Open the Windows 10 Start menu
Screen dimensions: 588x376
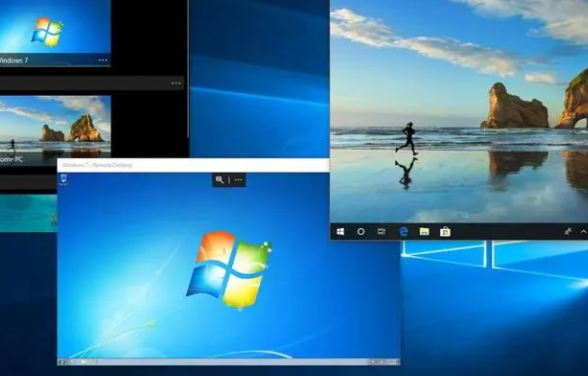[x=340, y=232]
